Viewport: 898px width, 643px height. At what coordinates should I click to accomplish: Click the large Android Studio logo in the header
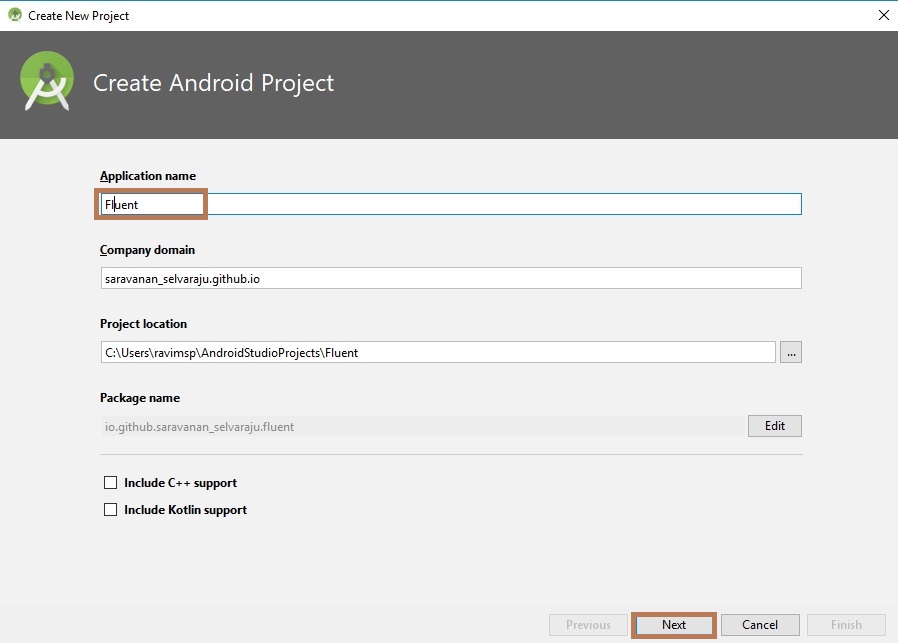(x=47, y=80)
